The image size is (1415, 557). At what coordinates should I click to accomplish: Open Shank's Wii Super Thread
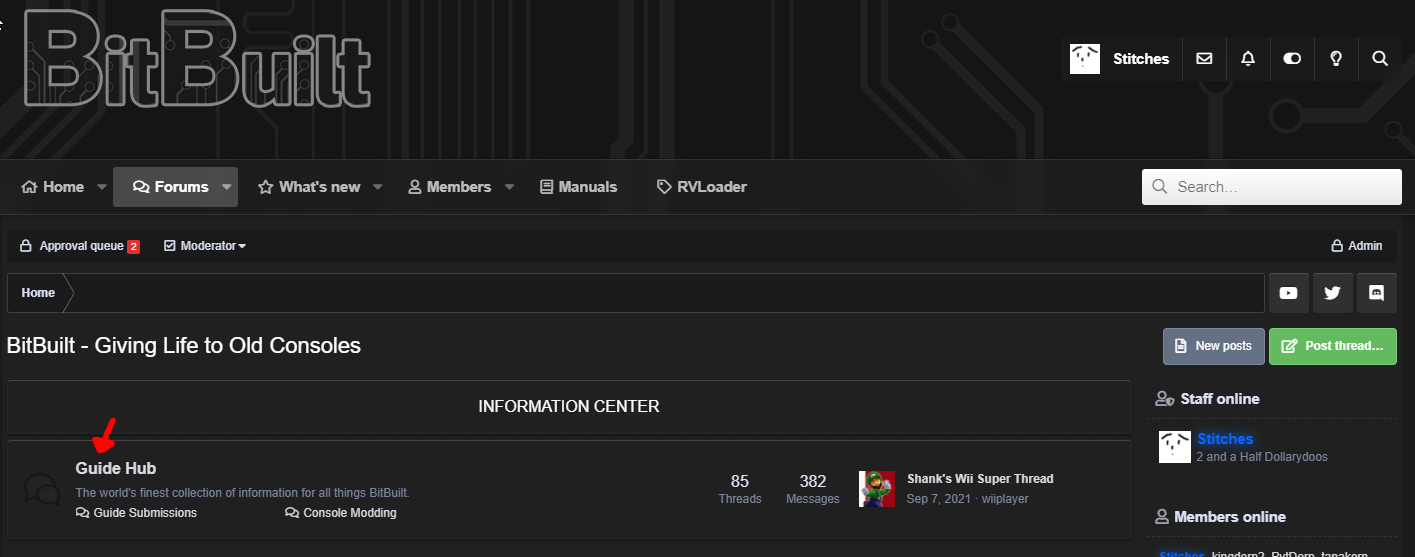[x=980, y=479]
